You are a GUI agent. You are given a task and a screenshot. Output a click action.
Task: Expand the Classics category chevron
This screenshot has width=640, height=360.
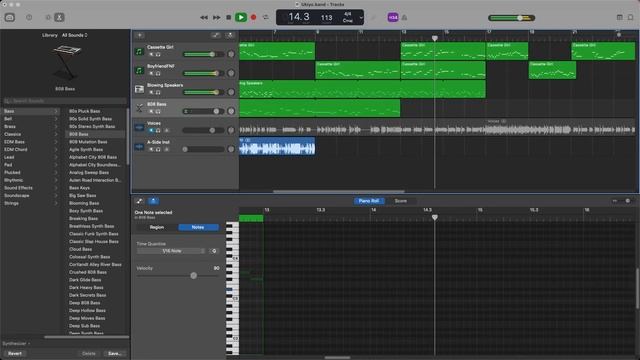coord(56,134)
